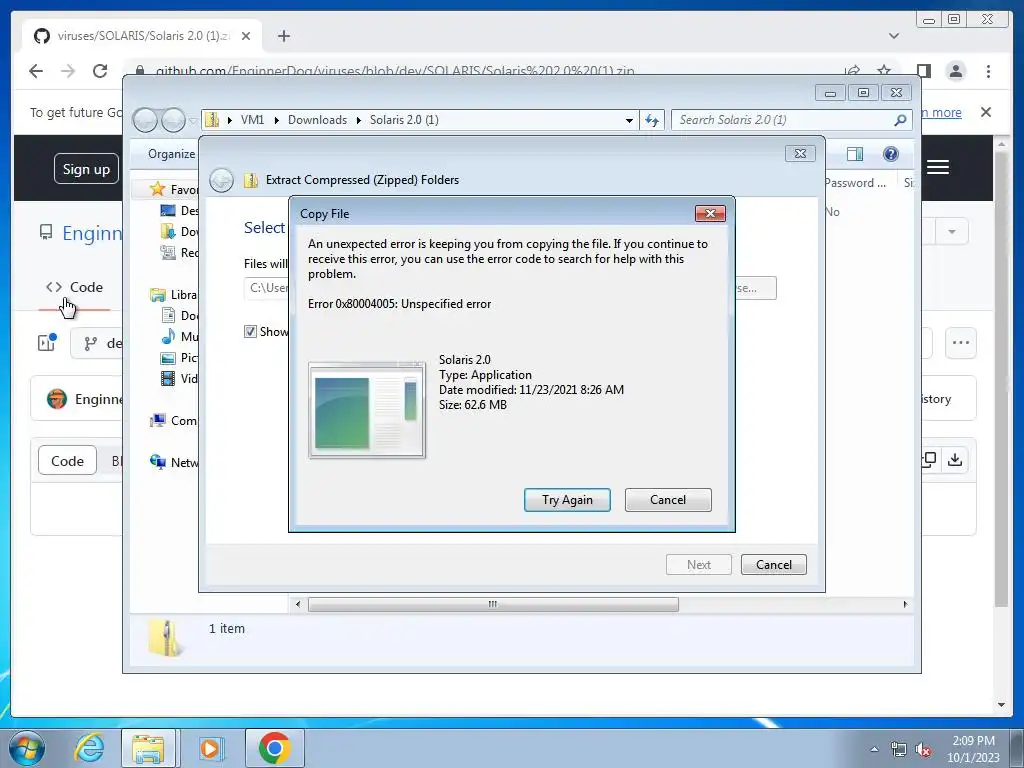The height and width of the screenshot is (768, 1024).
Task: Open the Explorer address bar history dropdown
Action: [x=629, y=120]
